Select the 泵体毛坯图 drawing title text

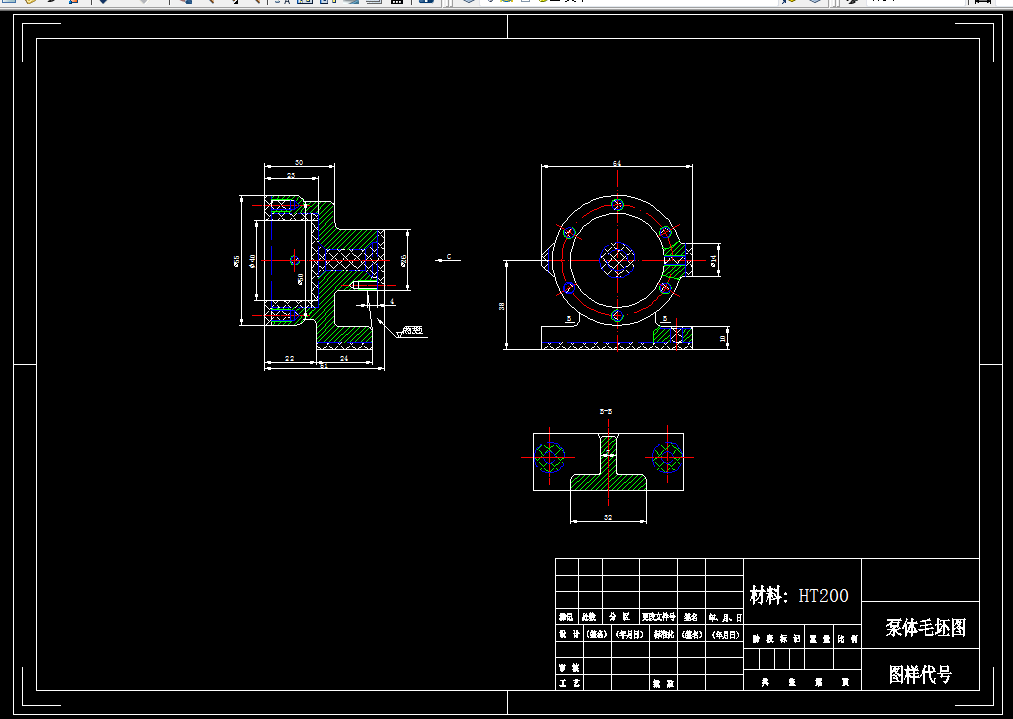click(x=926, y=627)
